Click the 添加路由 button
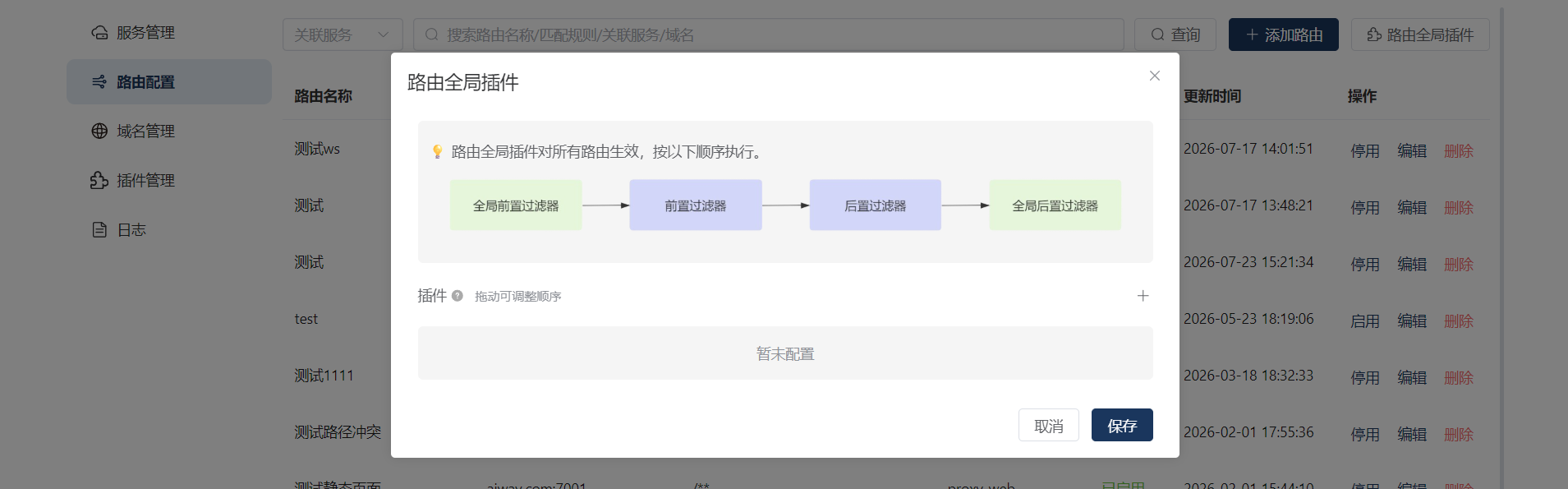Screen dimensions: 1568x489 [x=1284, y=35]
